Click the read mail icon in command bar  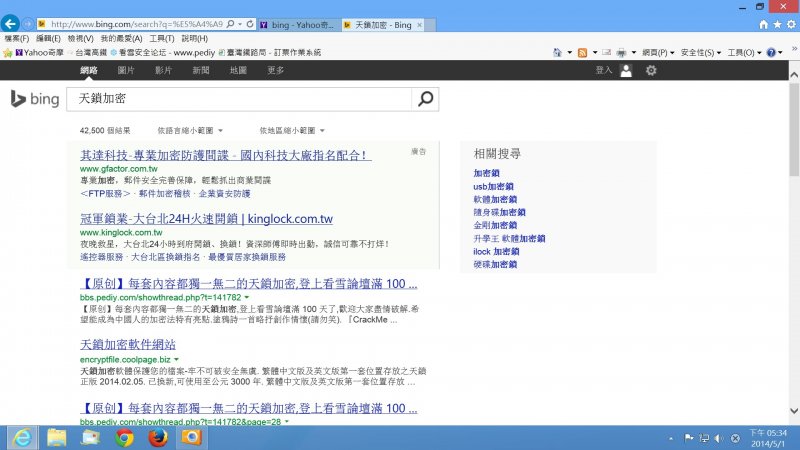[x=607, y=52]
